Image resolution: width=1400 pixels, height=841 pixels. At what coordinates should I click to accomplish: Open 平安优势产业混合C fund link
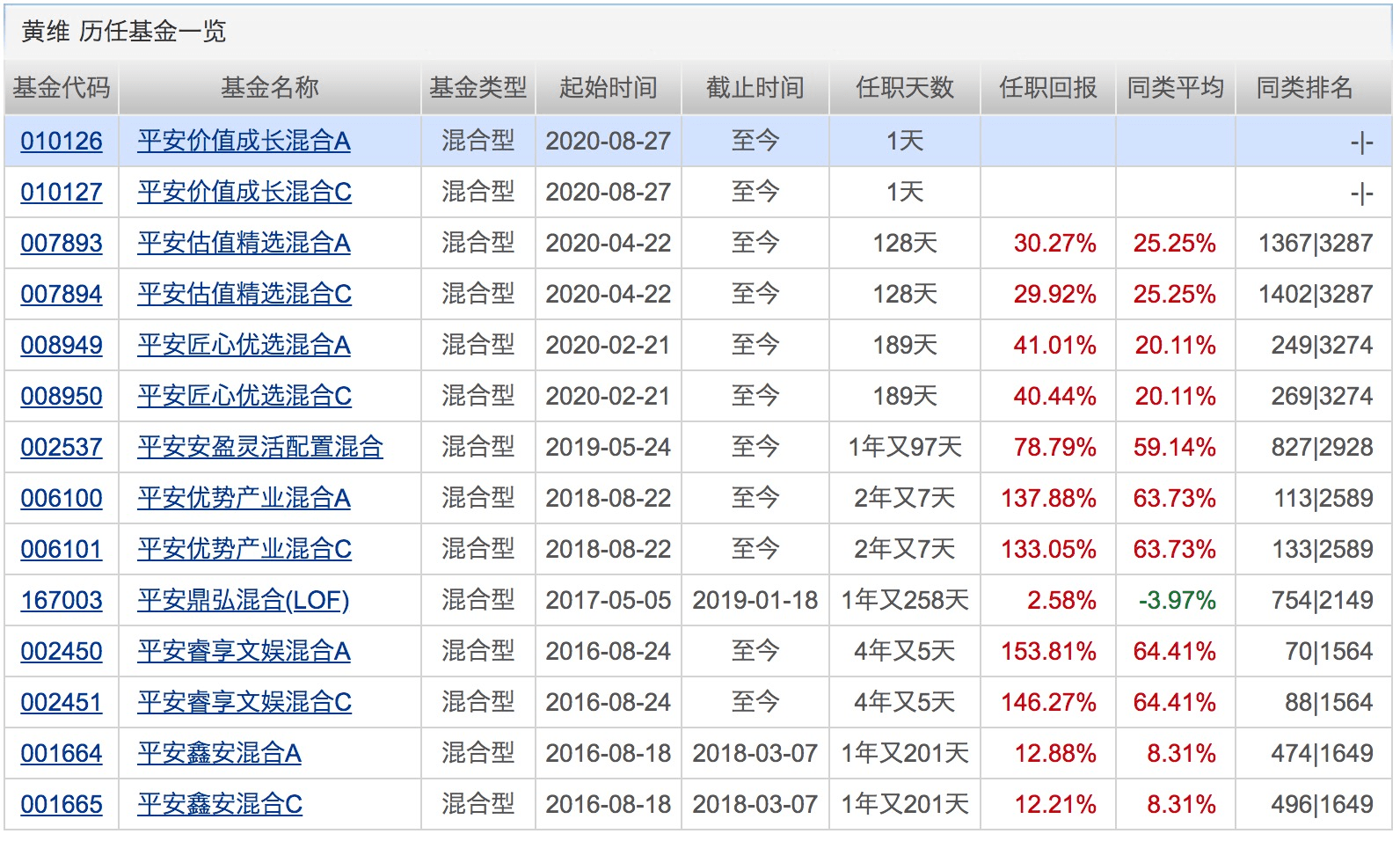(244, 549)
